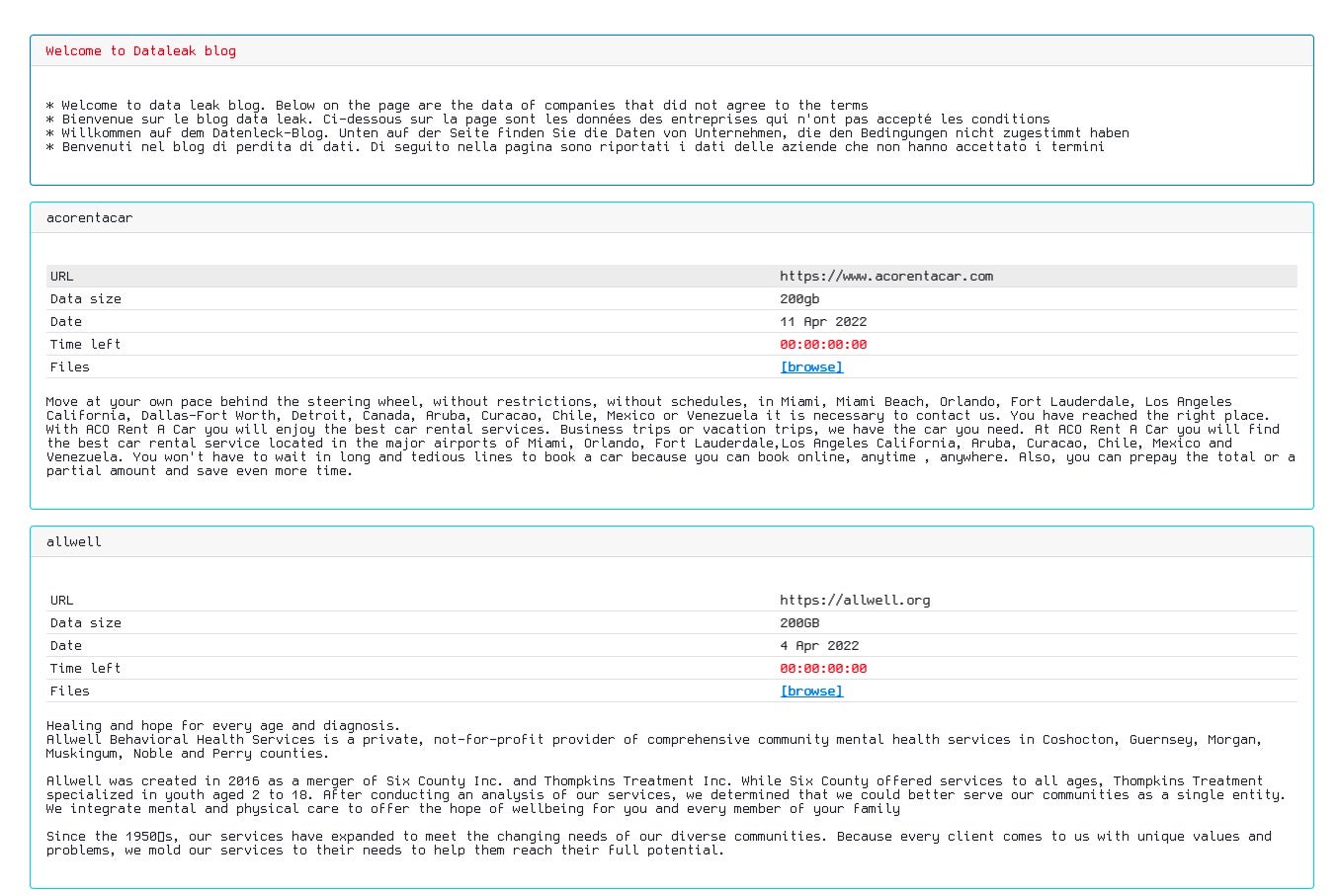This screenshot has height=896, width=1339.
Task: Click the 'Time left' label in allwell table
Action: (85, 669)
